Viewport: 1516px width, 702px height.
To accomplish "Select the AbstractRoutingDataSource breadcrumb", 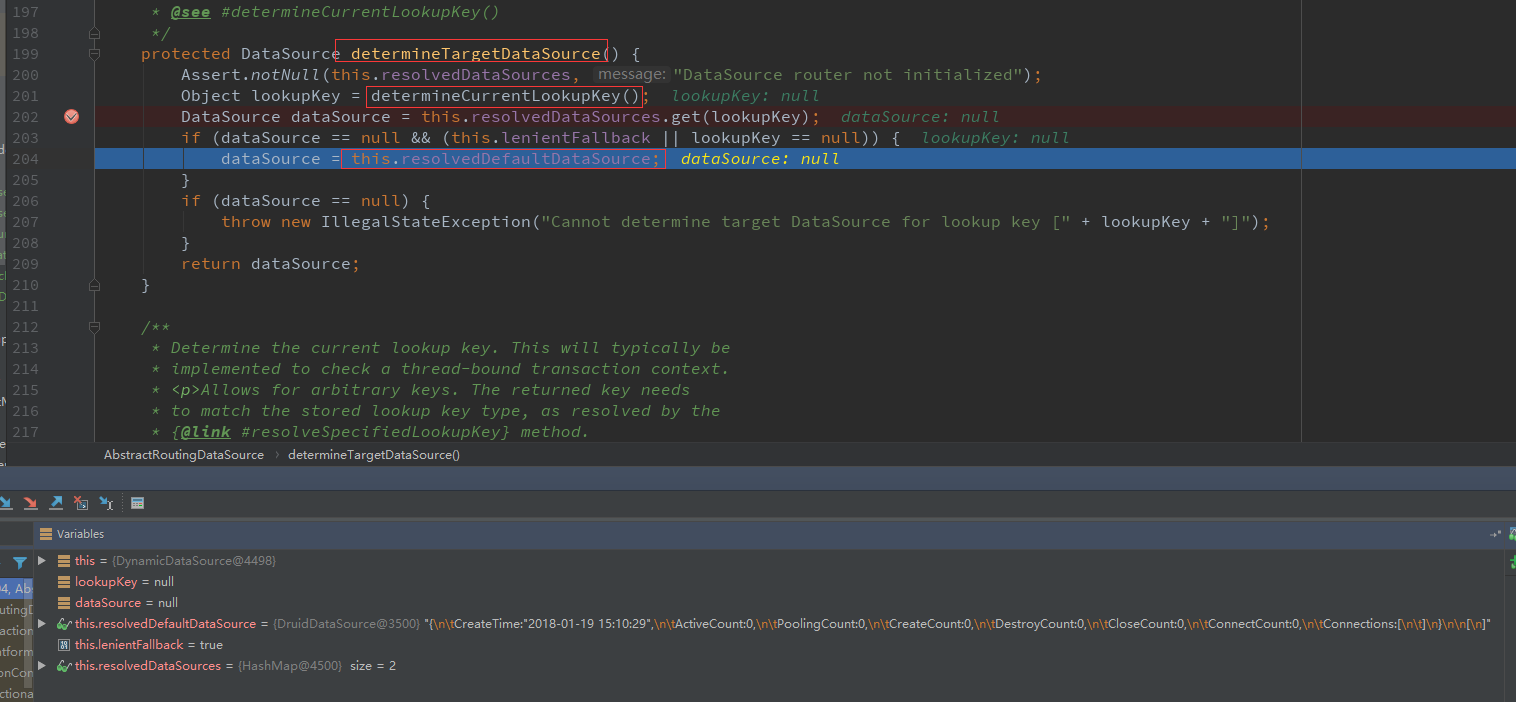I will (x=184, y=455).
